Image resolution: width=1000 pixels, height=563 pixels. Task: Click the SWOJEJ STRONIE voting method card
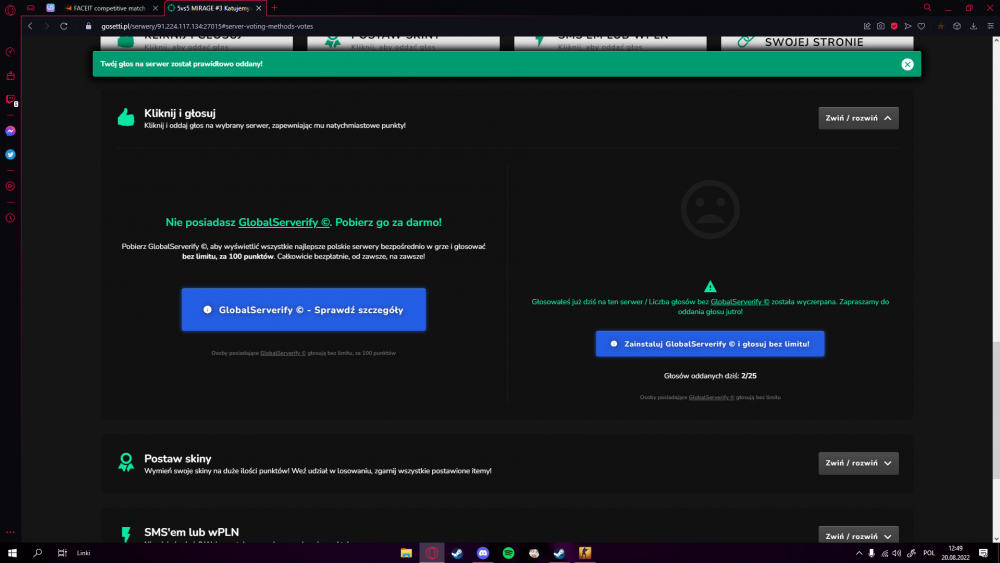pyautogui.click(x=817, y=42)
